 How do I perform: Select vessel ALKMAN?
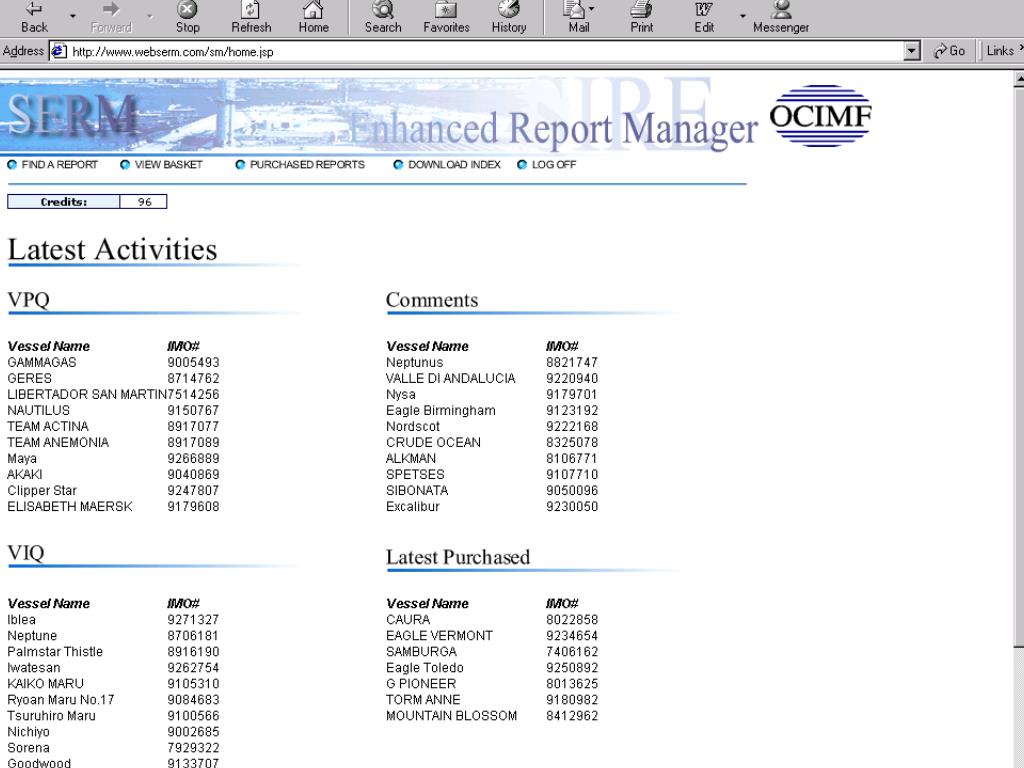click(x=411, y=458)
